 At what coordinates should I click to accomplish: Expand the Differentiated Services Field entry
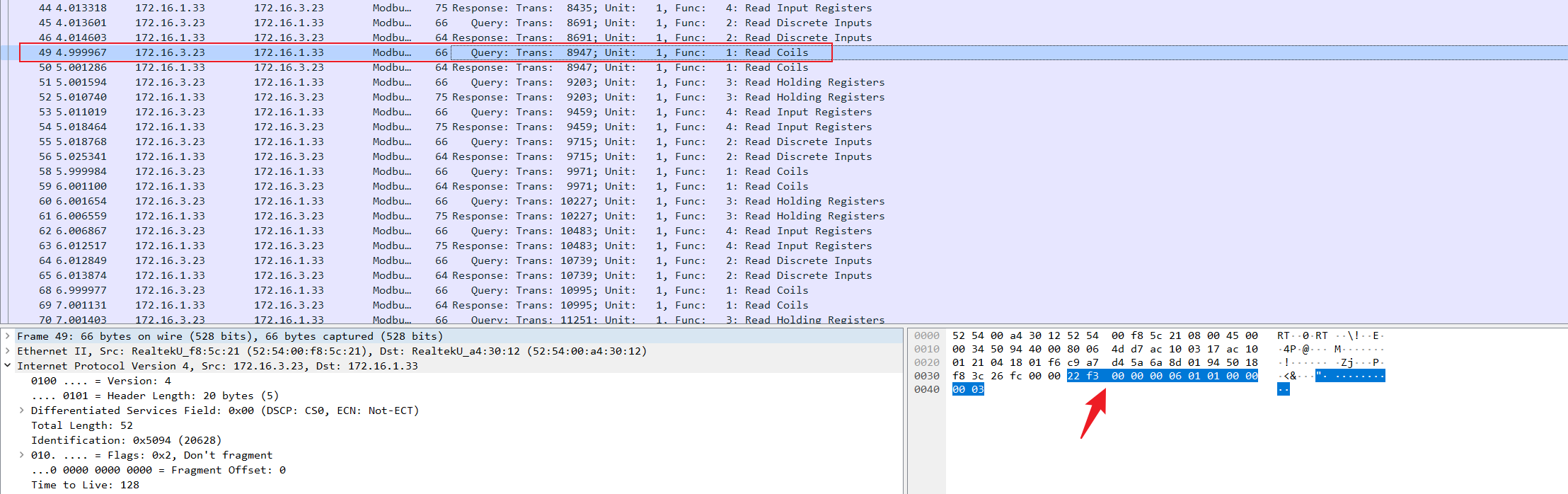[22, 410]
